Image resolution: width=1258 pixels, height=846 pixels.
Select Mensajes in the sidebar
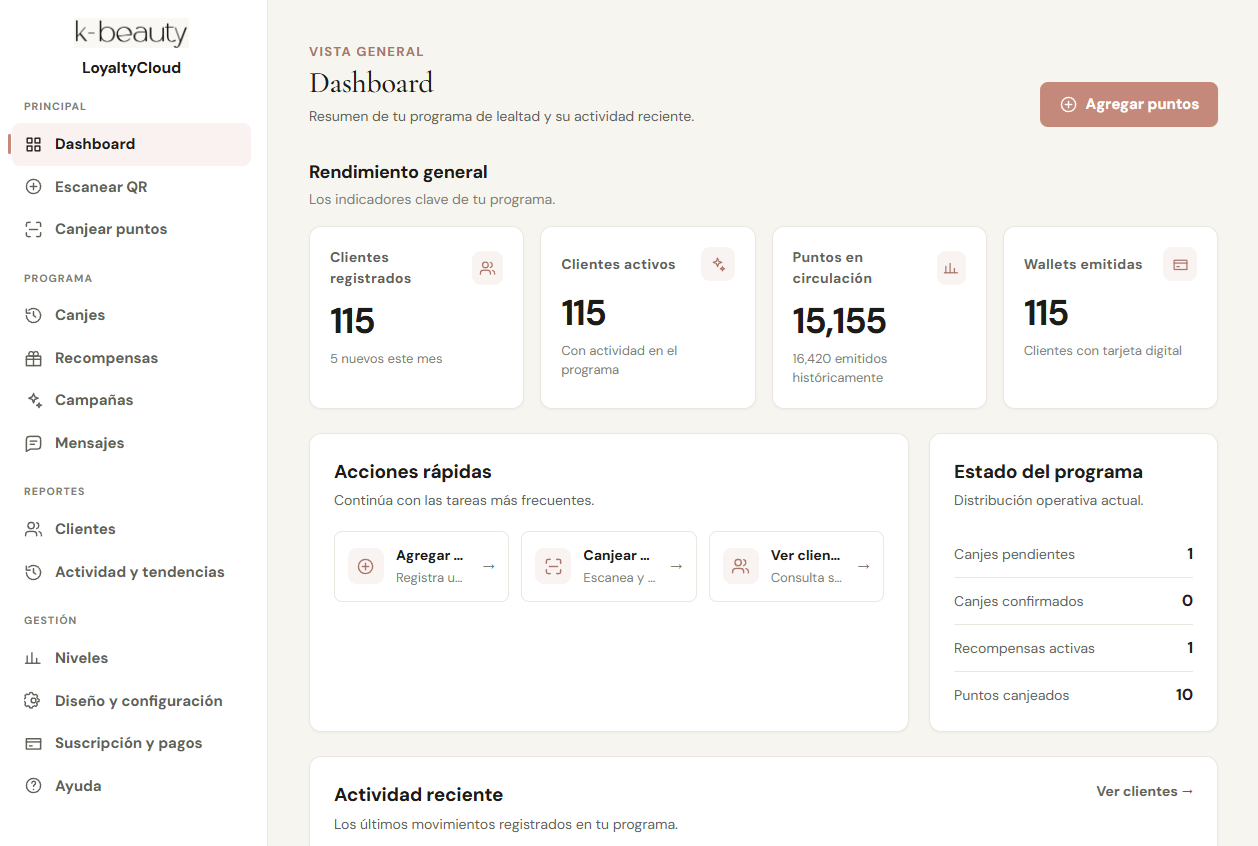tap(130, 443)
